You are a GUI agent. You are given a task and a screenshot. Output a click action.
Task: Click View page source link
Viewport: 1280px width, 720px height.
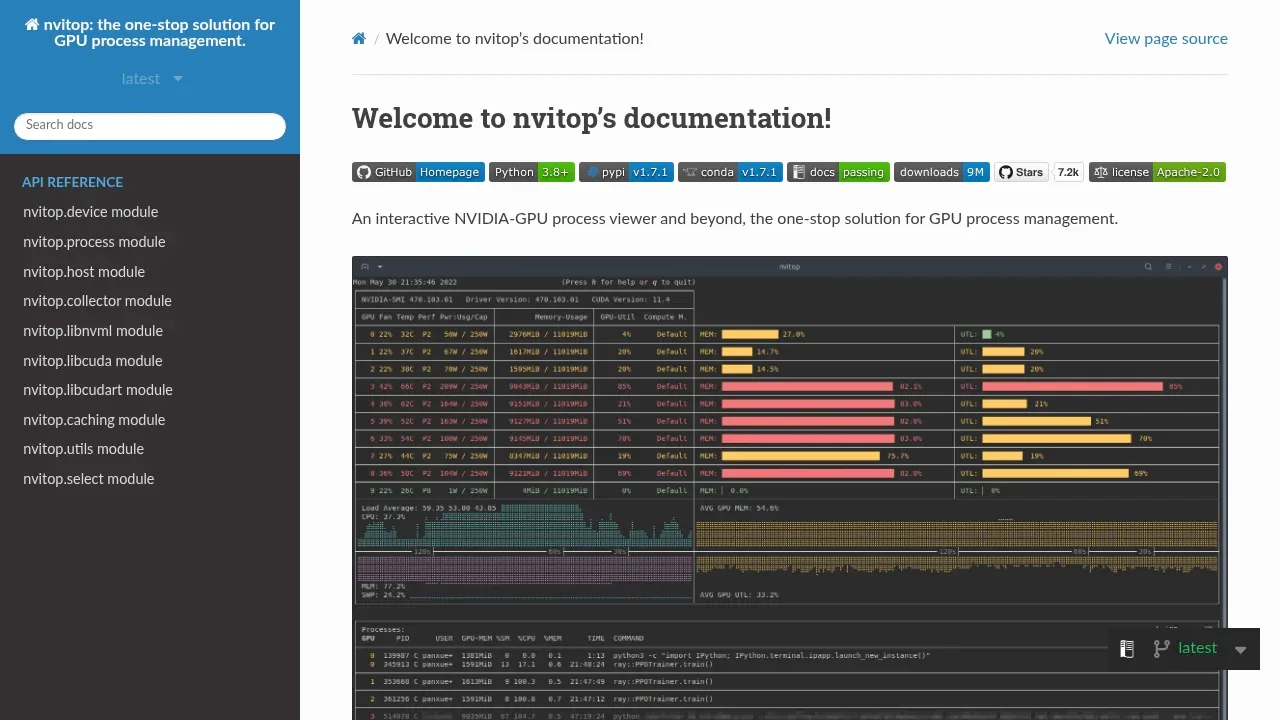[x=1166, y=39]
